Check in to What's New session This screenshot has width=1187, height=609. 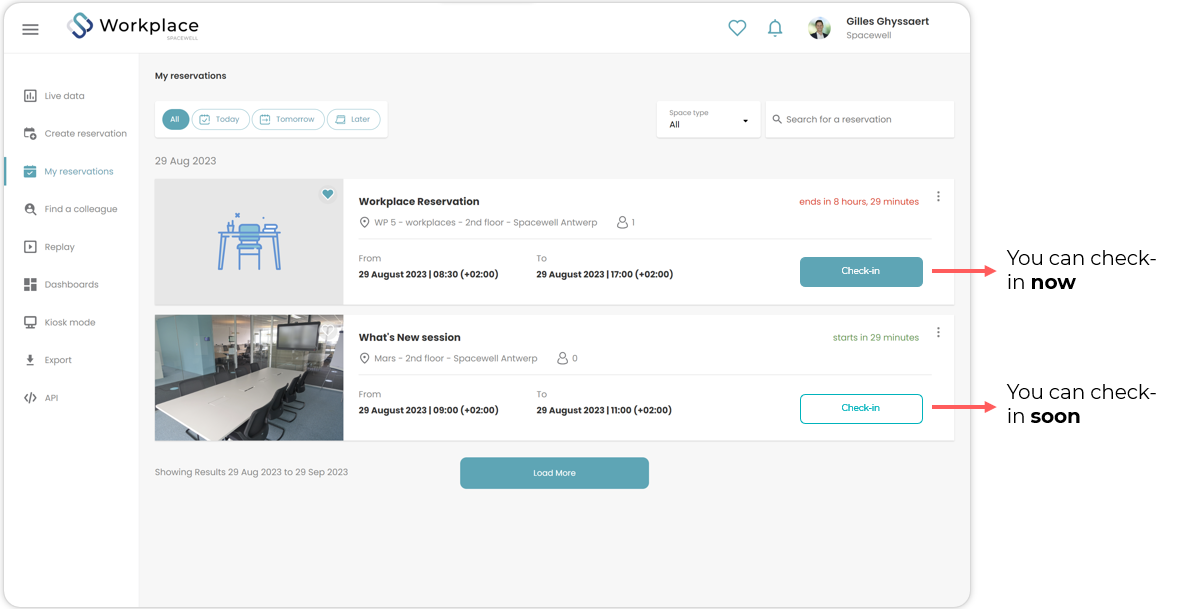861,408
